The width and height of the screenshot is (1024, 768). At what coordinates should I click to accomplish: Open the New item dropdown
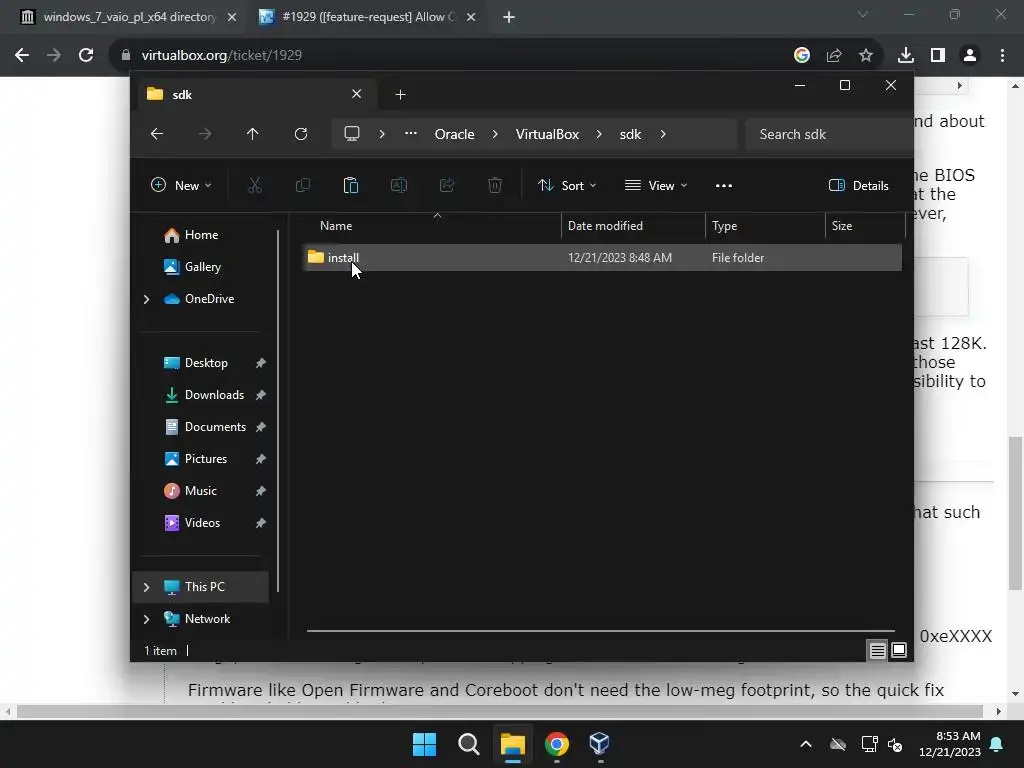pos(181,185)
